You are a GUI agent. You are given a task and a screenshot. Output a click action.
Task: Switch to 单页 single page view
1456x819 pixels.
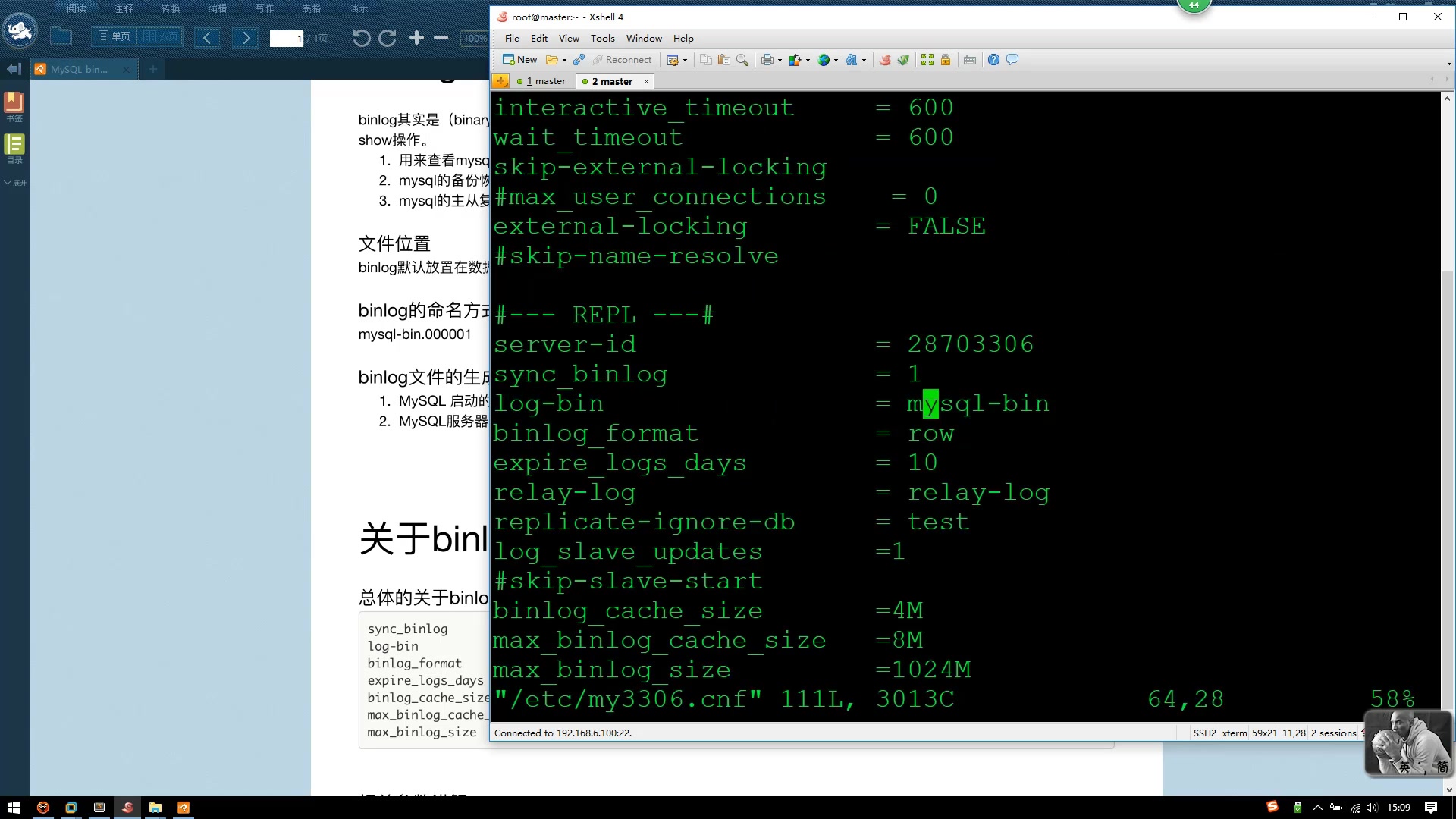115,36
